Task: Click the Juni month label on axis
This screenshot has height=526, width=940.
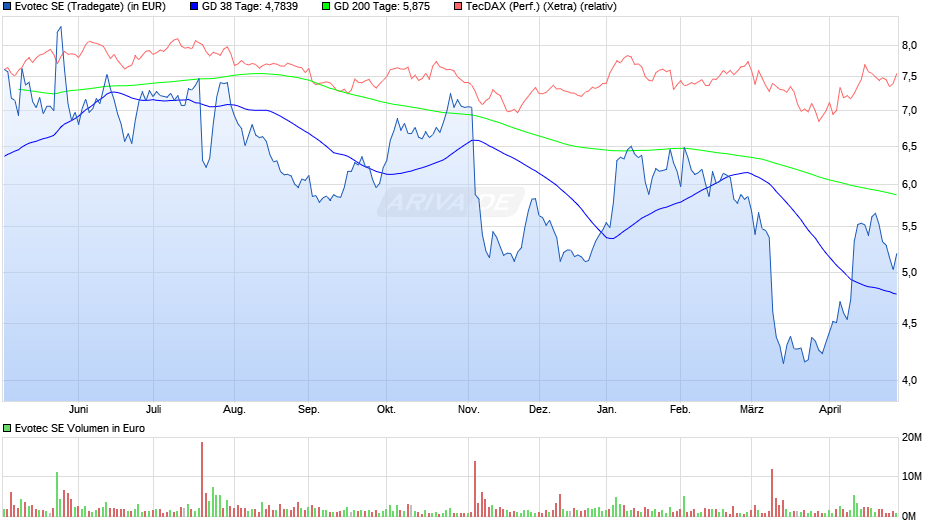Action: pos(79,410)
